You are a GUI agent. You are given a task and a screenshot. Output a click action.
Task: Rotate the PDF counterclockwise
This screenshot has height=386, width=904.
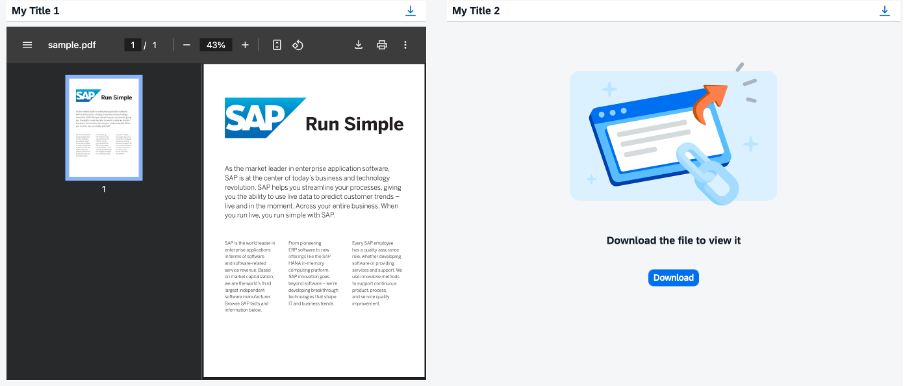click(297, 45)
